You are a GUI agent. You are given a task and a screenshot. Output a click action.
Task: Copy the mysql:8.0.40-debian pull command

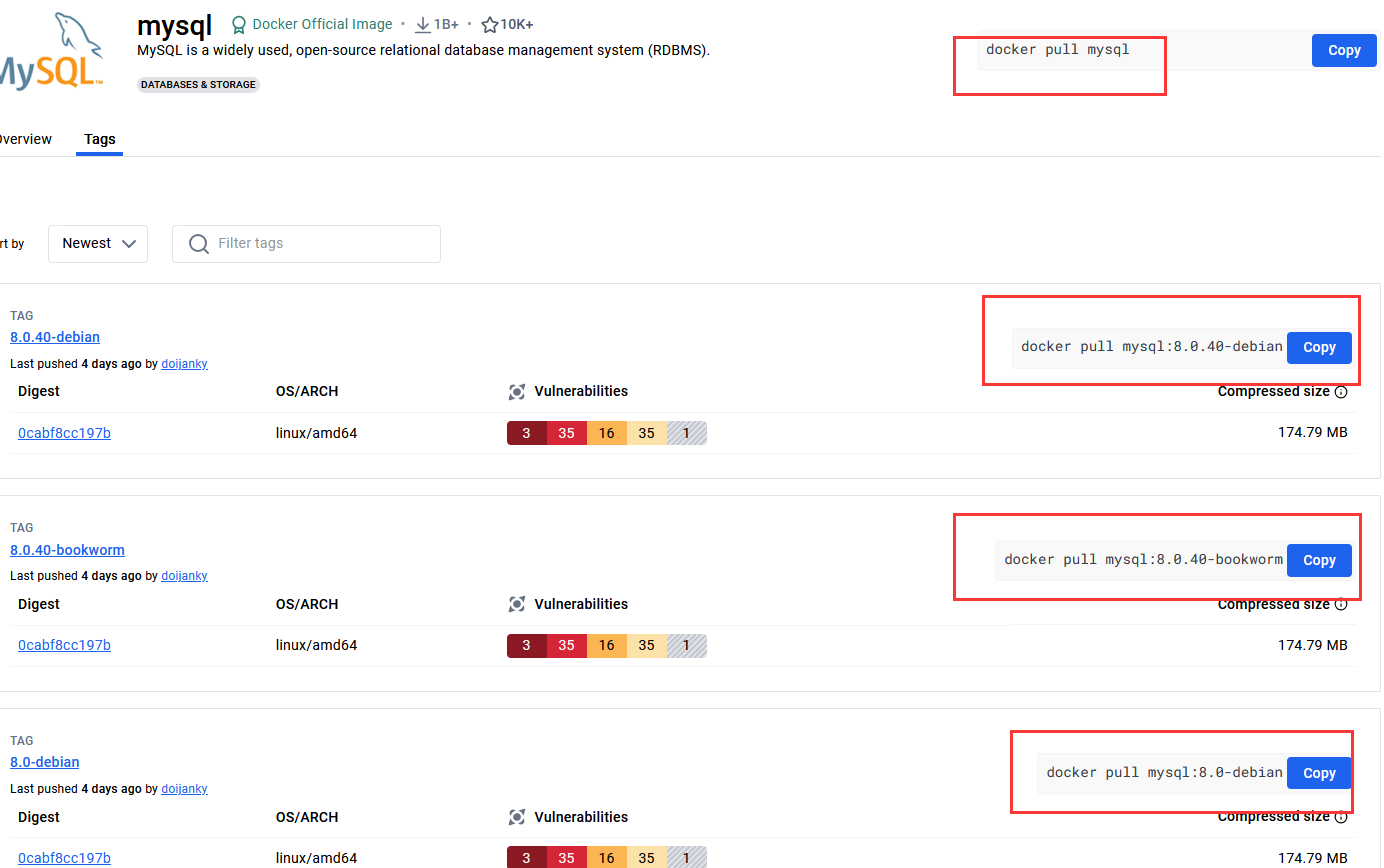(1318, 347)
